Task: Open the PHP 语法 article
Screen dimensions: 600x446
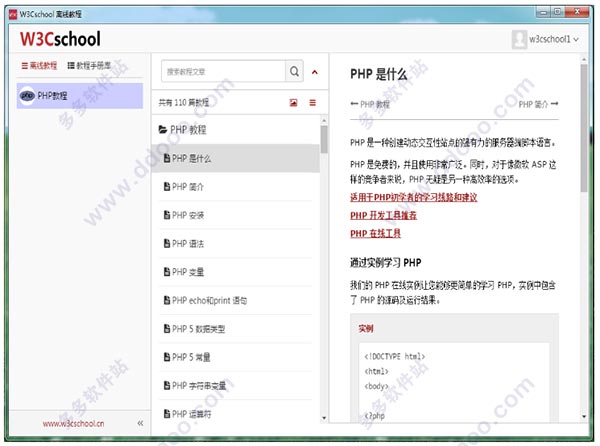Action: coord(236,243)
